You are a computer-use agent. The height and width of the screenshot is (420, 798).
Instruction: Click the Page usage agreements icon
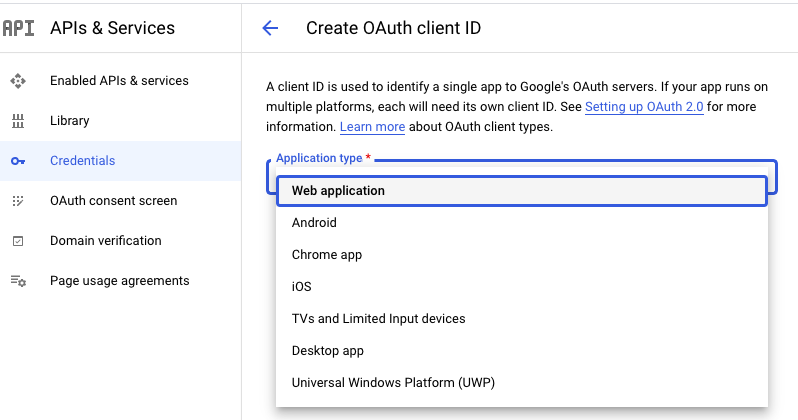pyautogui.click(x=18, y=281)
